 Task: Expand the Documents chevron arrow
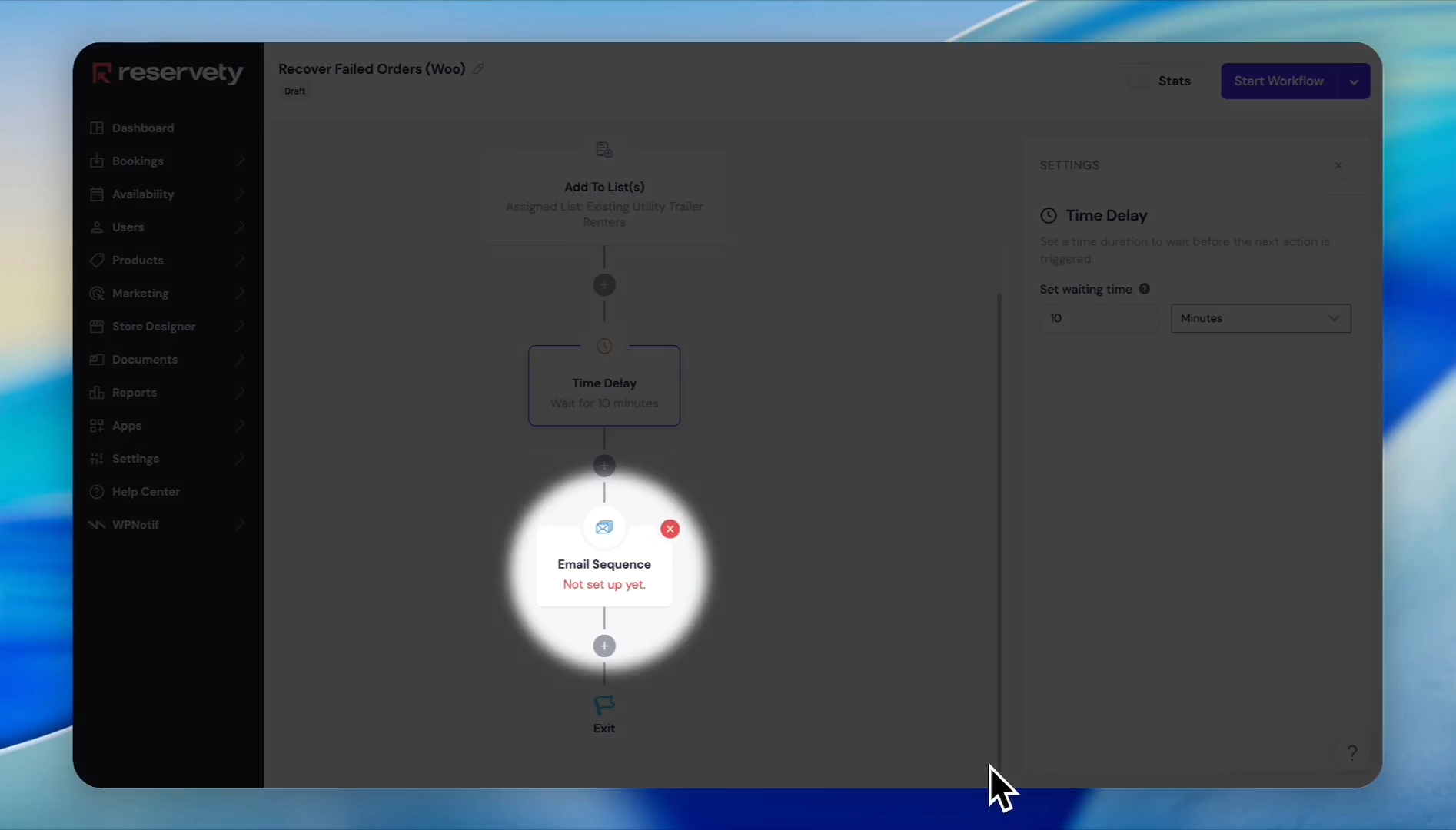coord(240,359)
